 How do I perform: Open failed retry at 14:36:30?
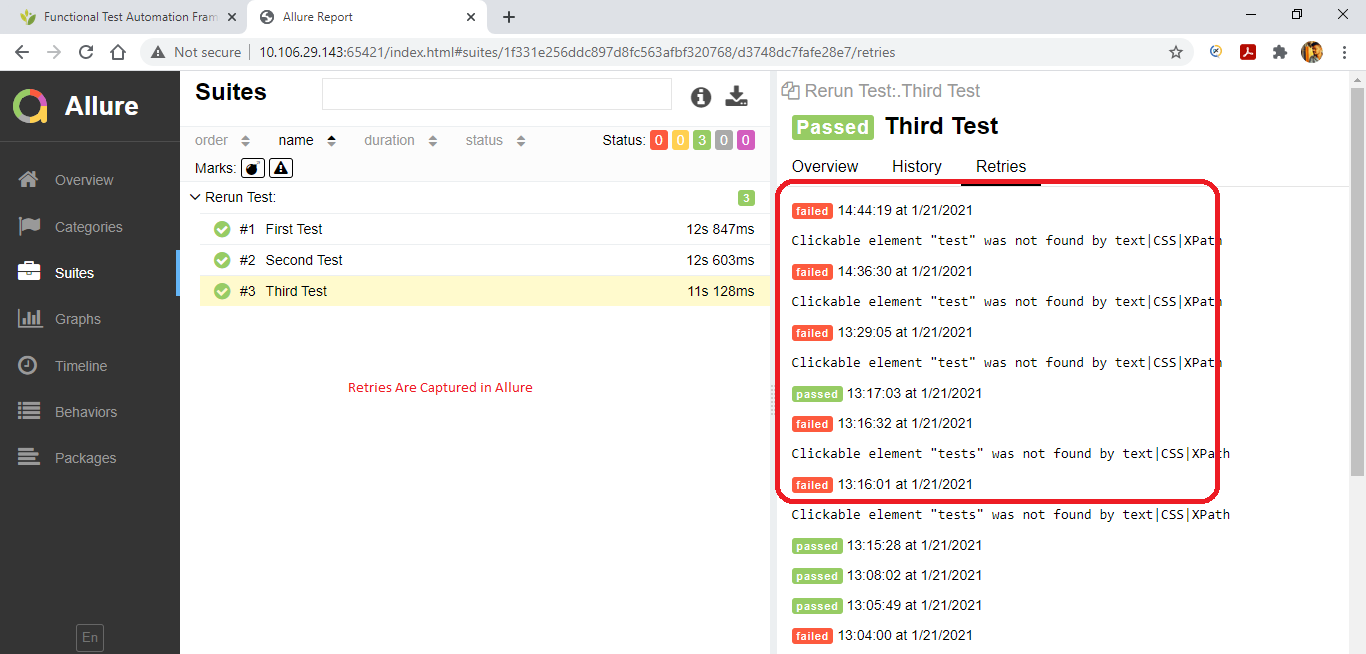882,271
